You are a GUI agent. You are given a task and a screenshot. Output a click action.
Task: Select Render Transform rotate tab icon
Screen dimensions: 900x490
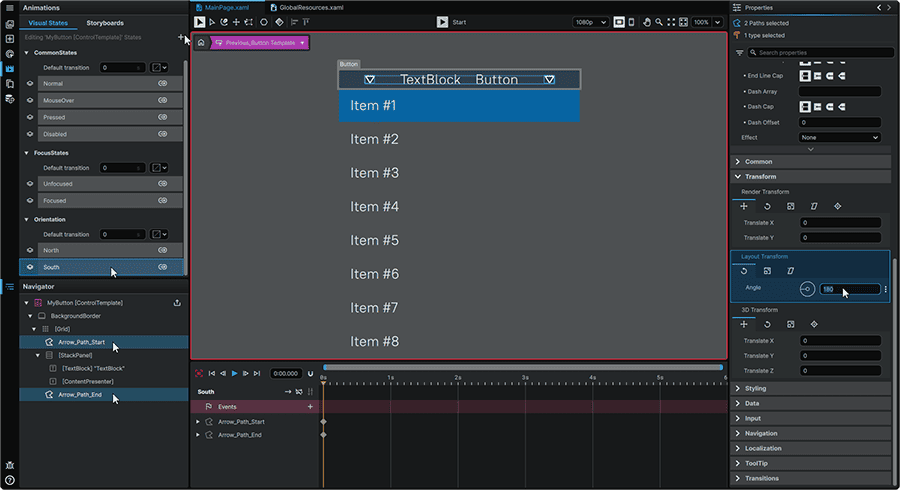767,207
